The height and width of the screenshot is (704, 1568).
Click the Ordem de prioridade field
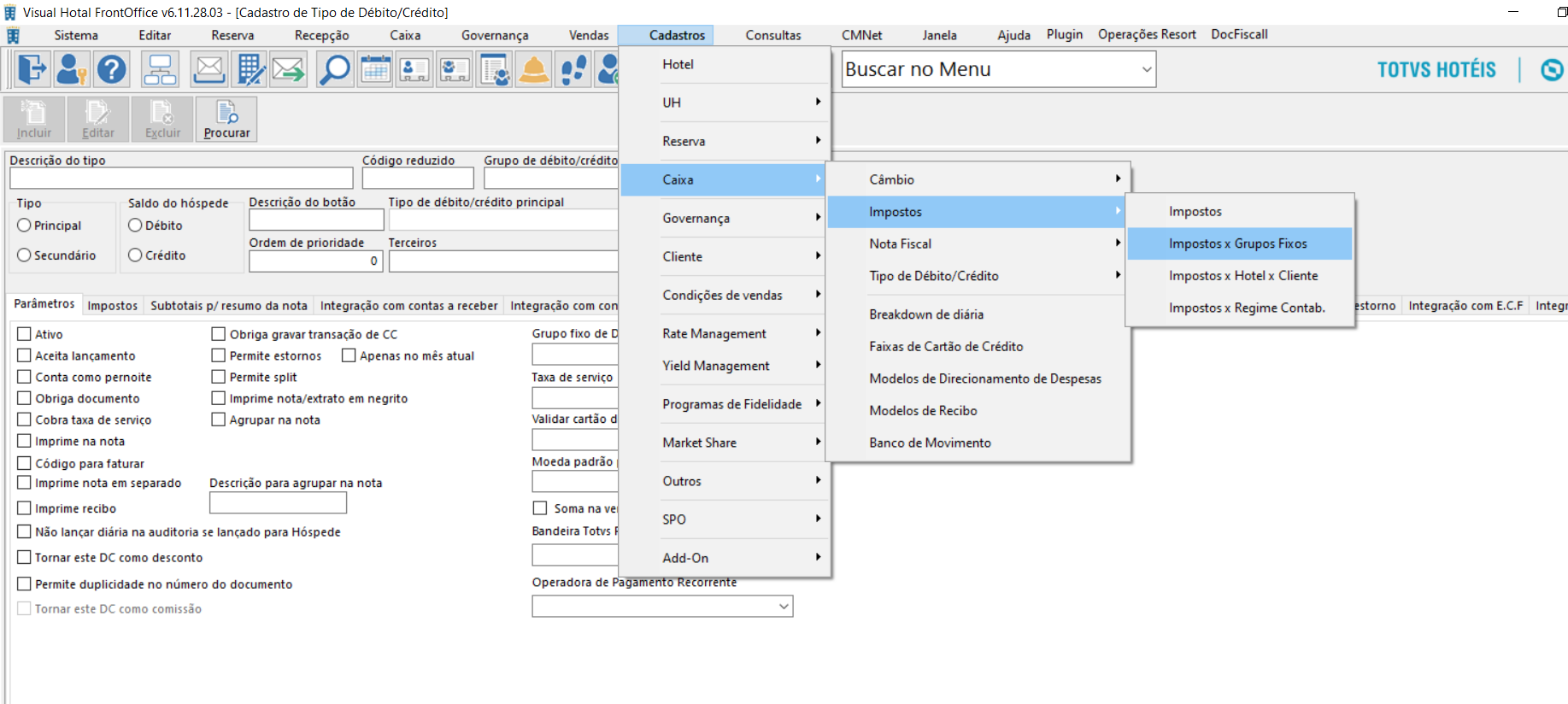pyautogui.click(x=315, y=261)
